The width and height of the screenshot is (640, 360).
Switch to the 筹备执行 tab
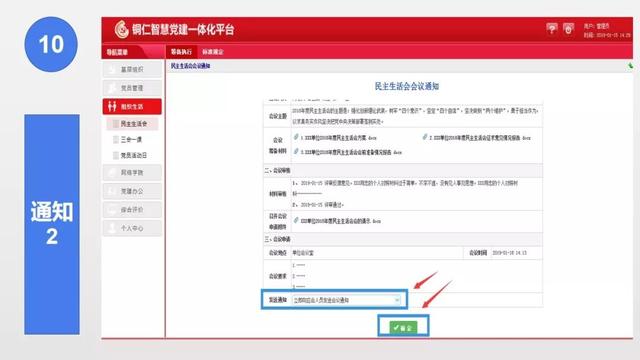(x=181, y=52)
